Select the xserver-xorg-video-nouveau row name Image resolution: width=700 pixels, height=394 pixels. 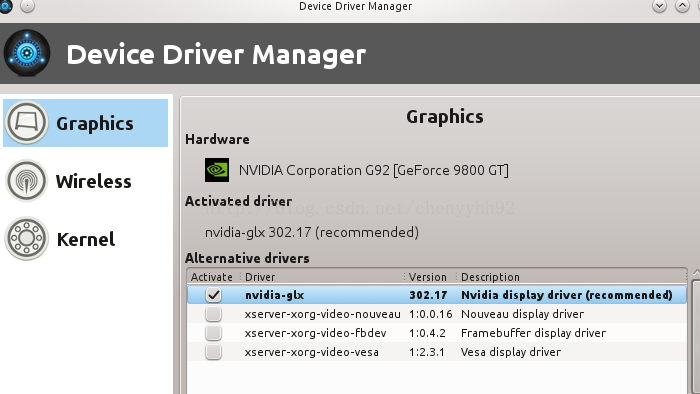(322, 314)
